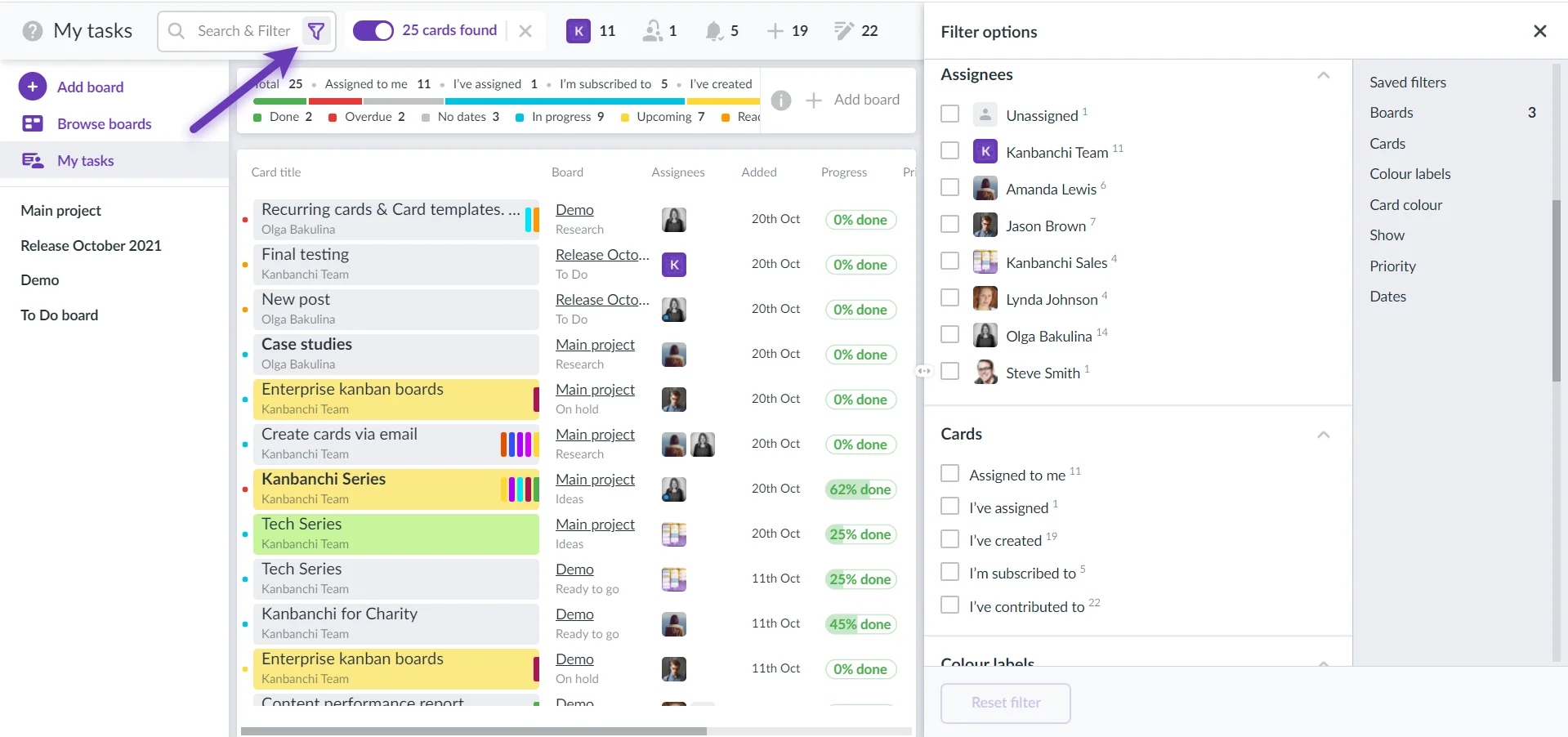Collapse the Cards section chevron
The width and height of the screenshot is (1568, 737).
(1324, 435)
